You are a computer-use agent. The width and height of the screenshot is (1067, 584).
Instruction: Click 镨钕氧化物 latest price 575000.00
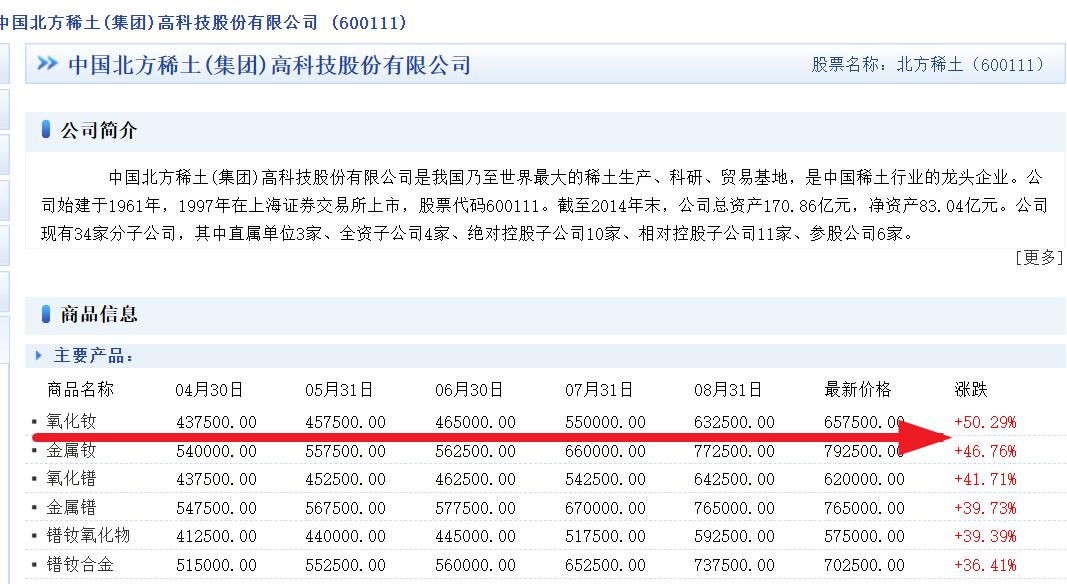pyautogui.click(x=864, y=537)
